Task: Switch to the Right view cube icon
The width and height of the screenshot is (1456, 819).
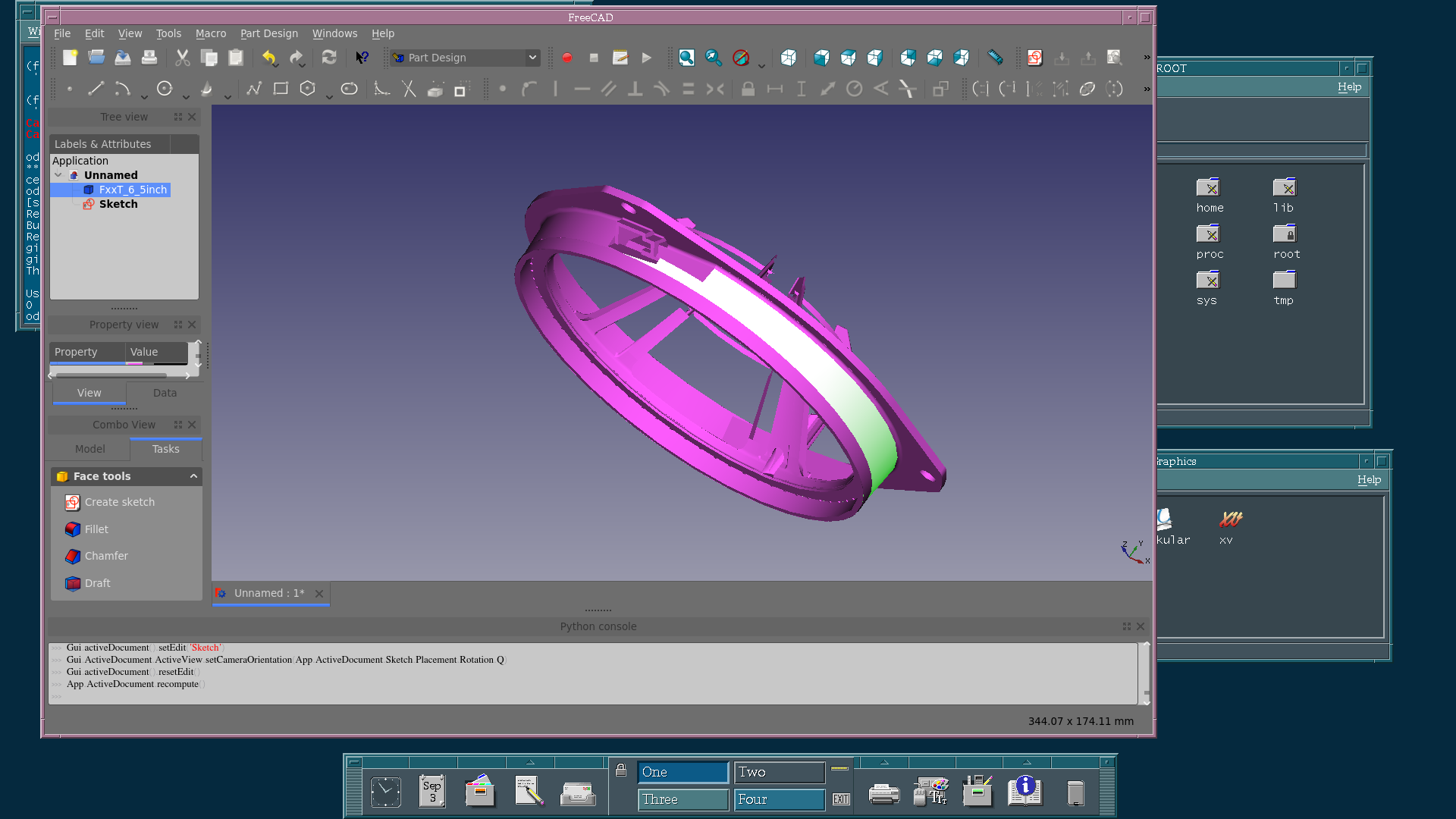Action: coord(874,58)
